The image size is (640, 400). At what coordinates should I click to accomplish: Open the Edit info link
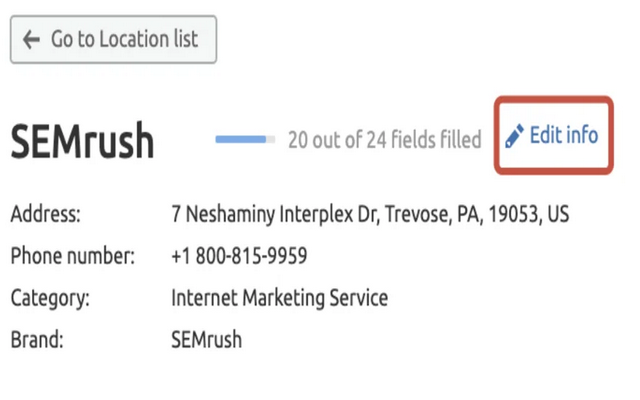(563, 135)
